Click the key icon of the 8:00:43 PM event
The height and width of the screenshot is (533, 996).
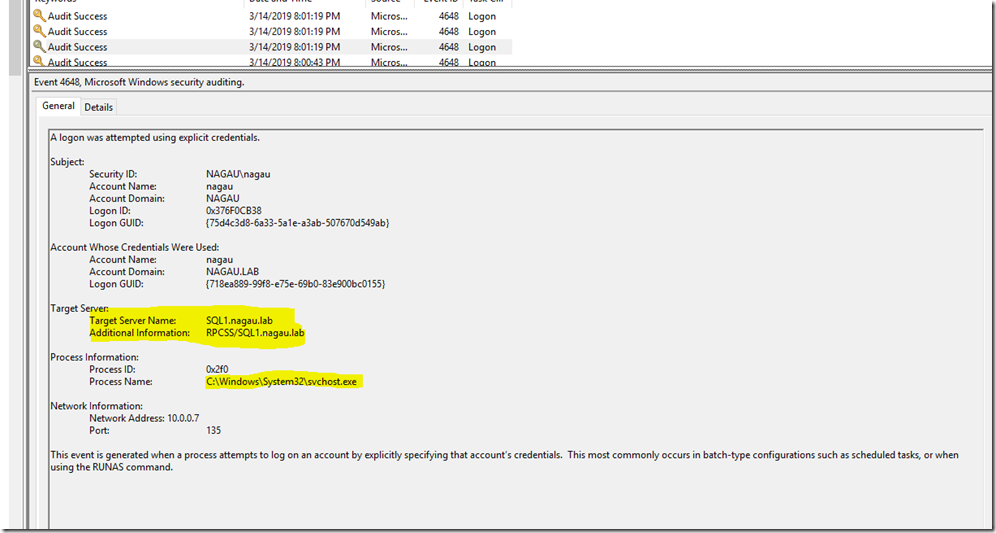(x=39, y=62)
